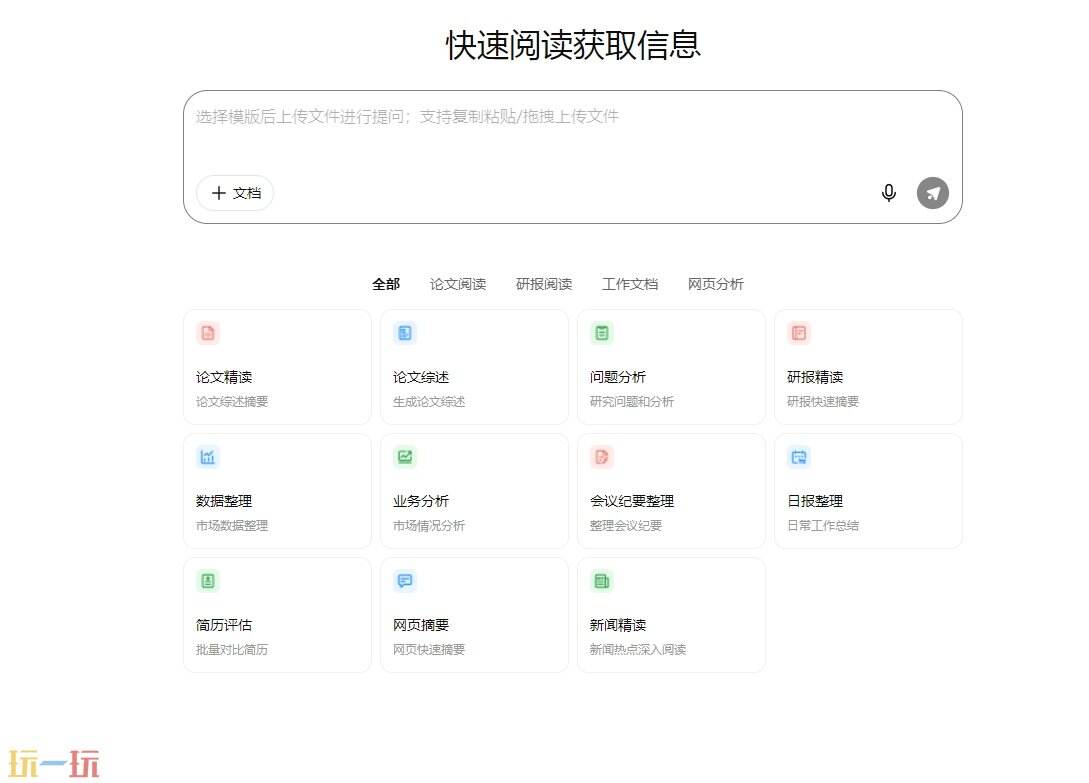Viewport: 1089px width, 783px height.
Task: Click the paper-plane send button
Action: click(932, 192)
